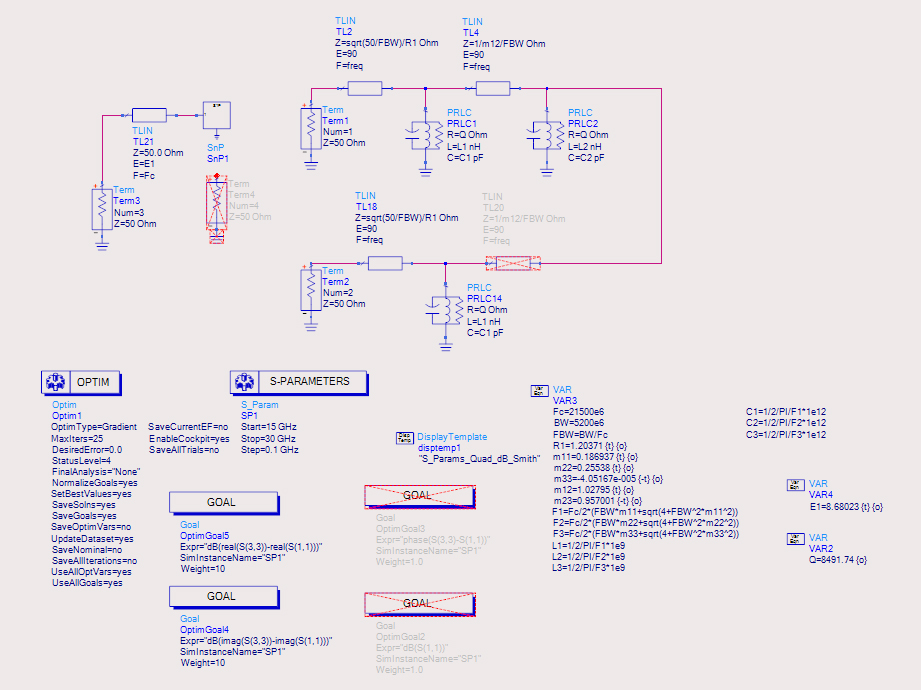The height and width of the screenshot is (690, 921).
Task: Select the DisplayTemplate disptemp1 icon
Action: (405, 437)
